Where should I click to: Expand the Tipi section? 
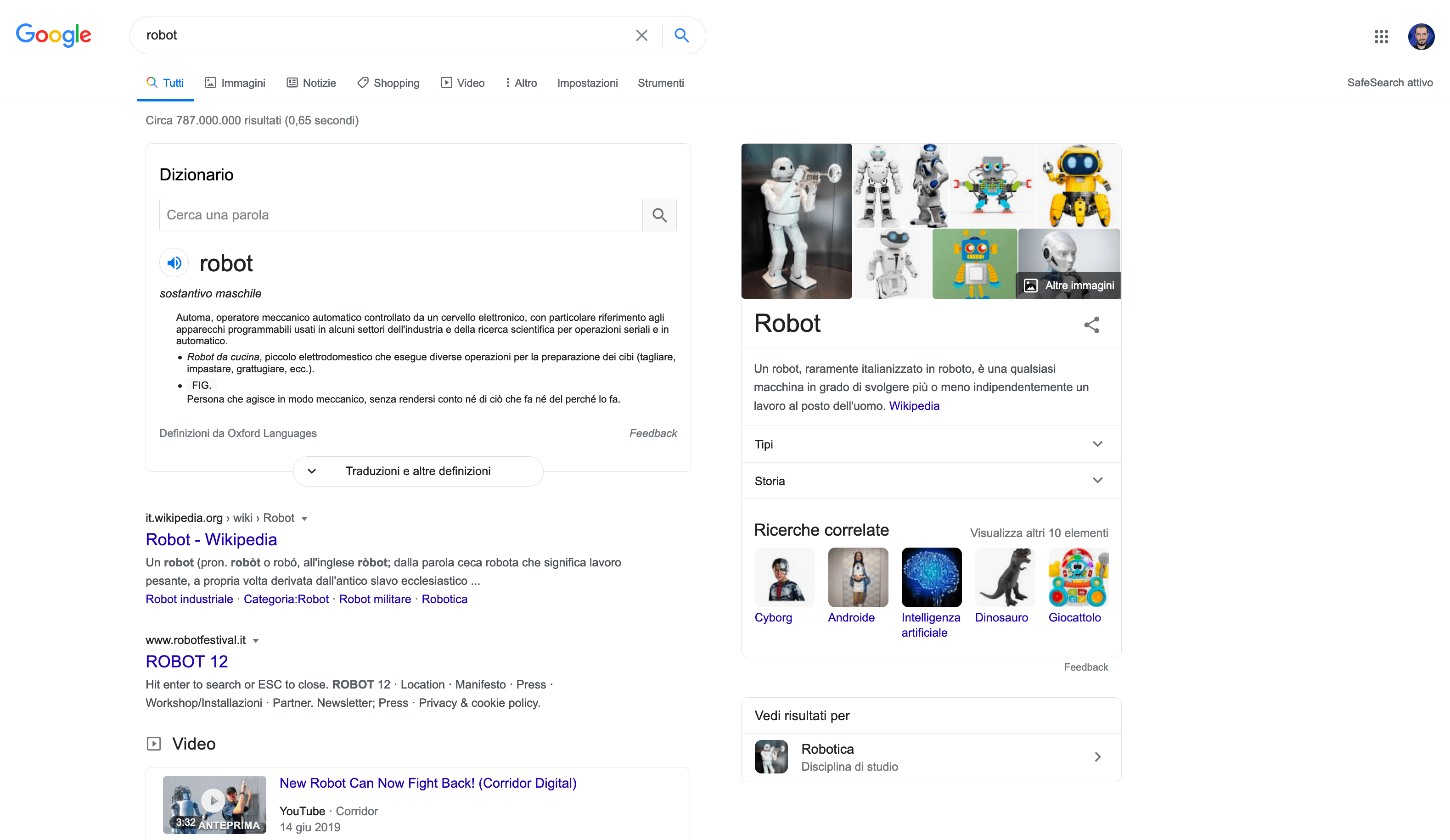pyautogui.click(x=931, y=444)
